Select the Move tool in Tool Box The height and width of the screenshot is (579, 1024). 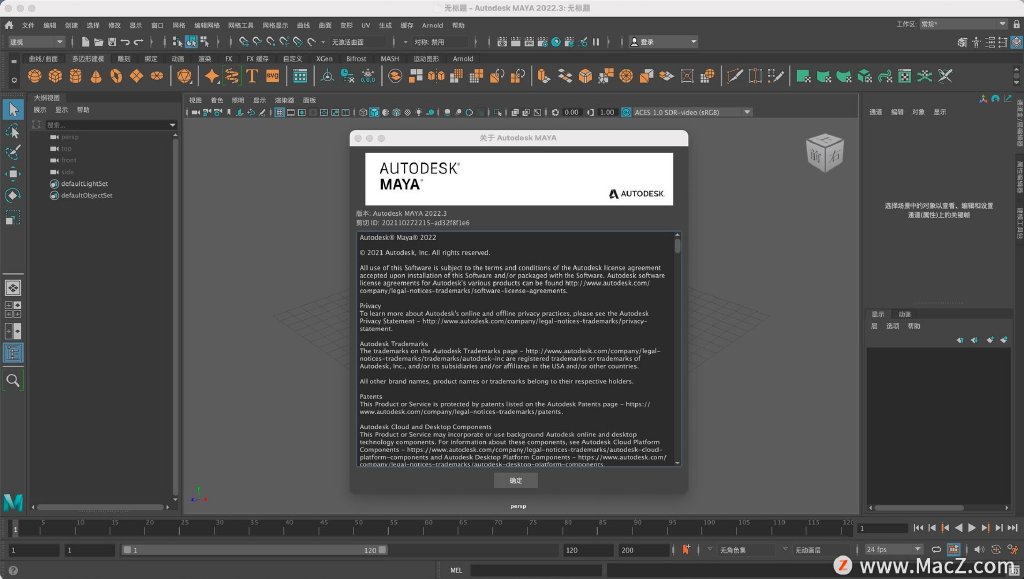[13, 174]
